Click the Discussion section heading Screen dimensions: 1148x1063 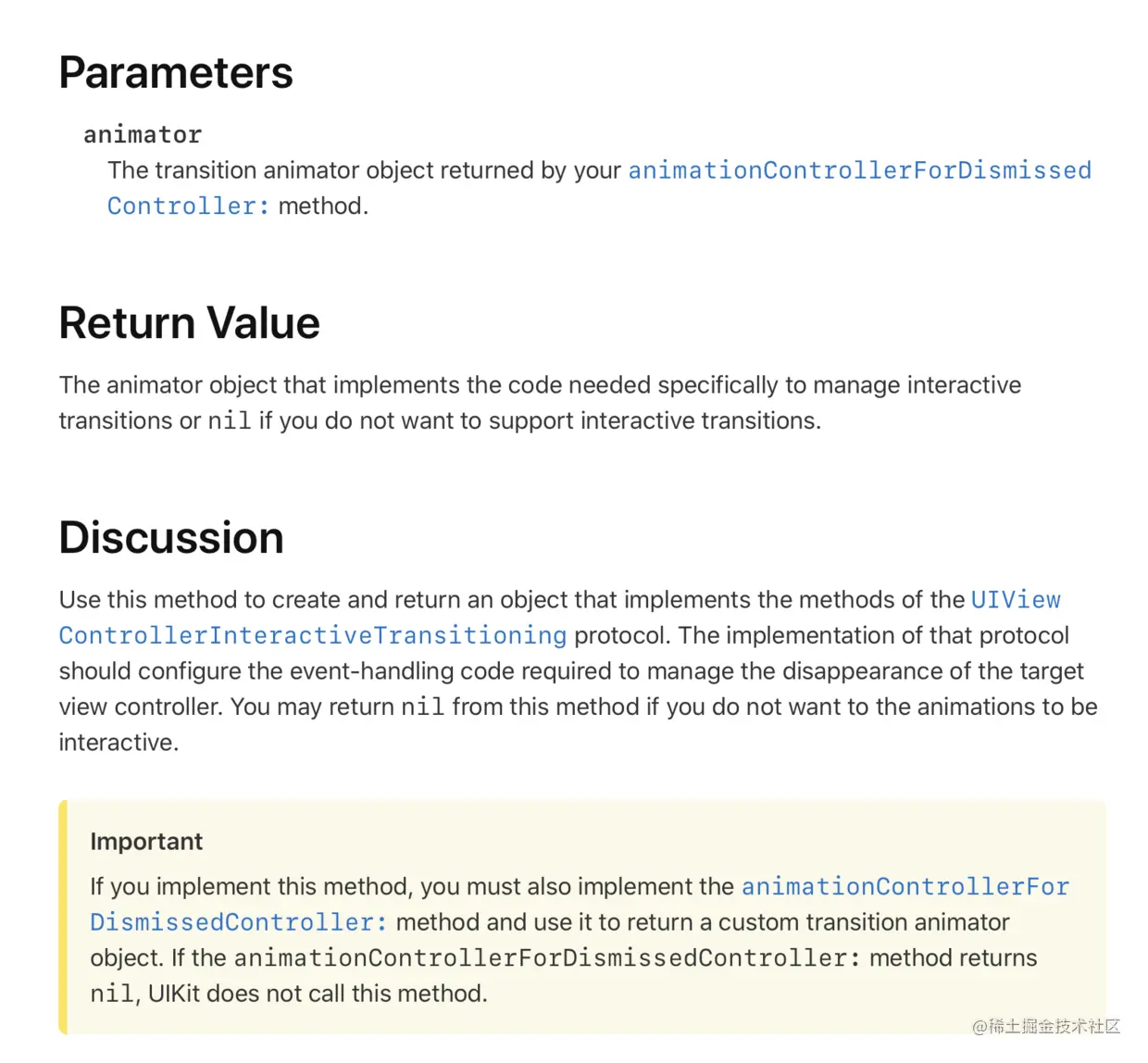[x=171, y=538]
